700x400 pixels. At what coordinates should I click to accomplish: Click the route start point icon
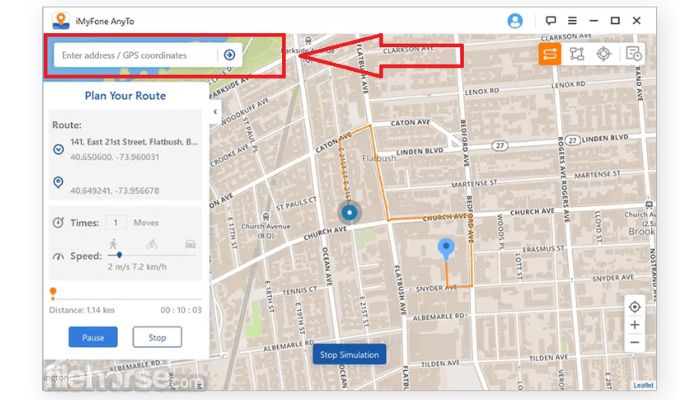point(58,149)
